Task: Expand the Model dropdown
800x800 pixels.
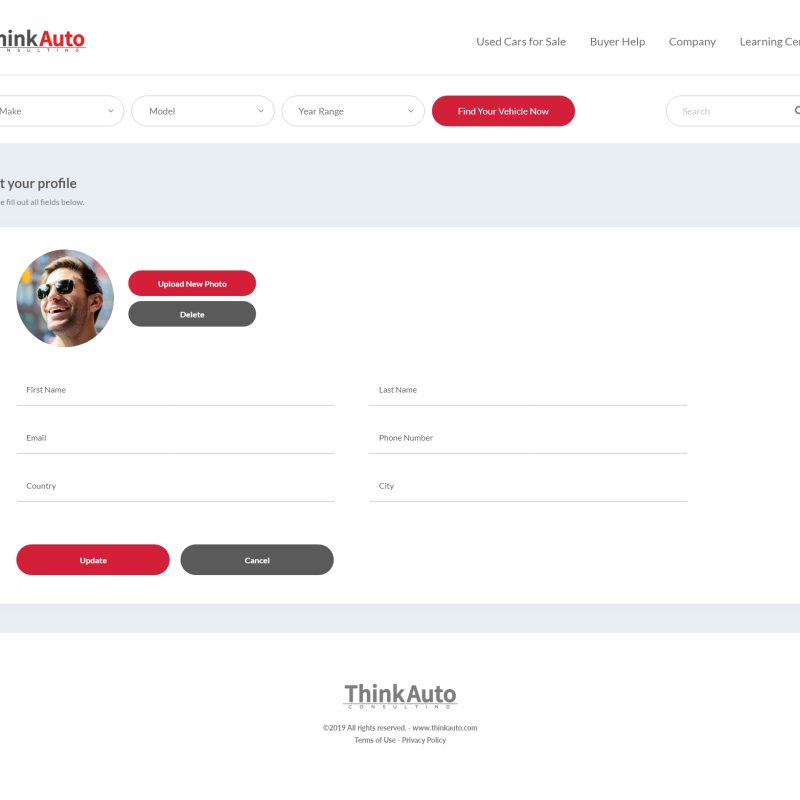Action: tap(203, 111)
